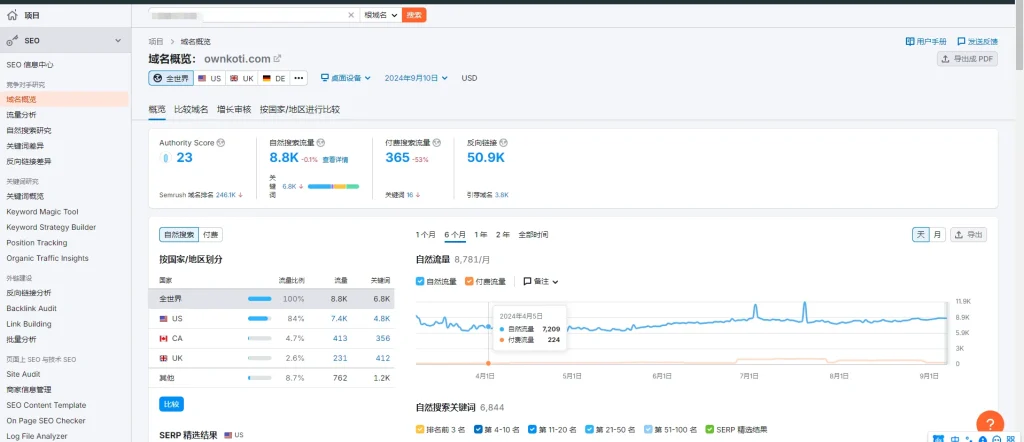The image size is (1024, 442).
Task: Open the 根域名 dropdown
Action: 380,15
